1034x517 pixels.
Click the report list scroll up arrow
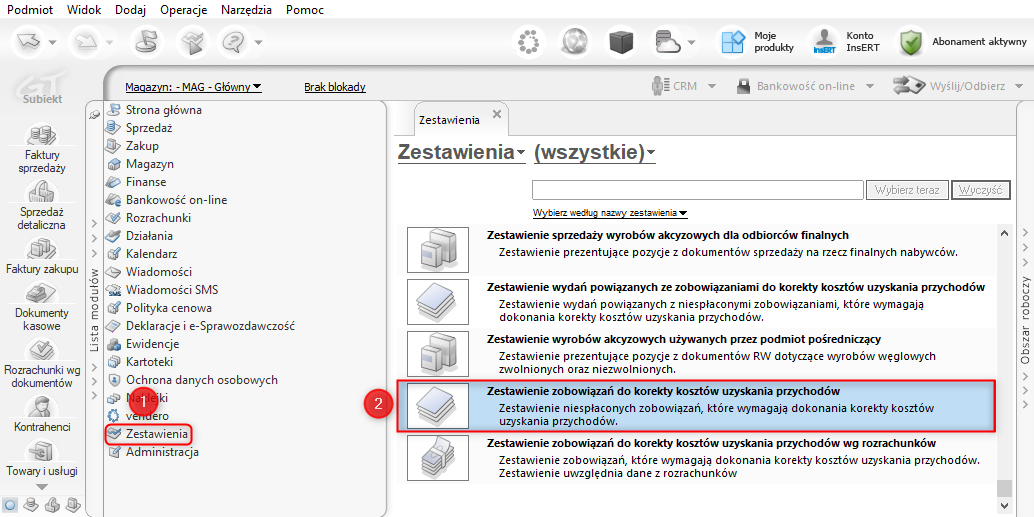1004,233
